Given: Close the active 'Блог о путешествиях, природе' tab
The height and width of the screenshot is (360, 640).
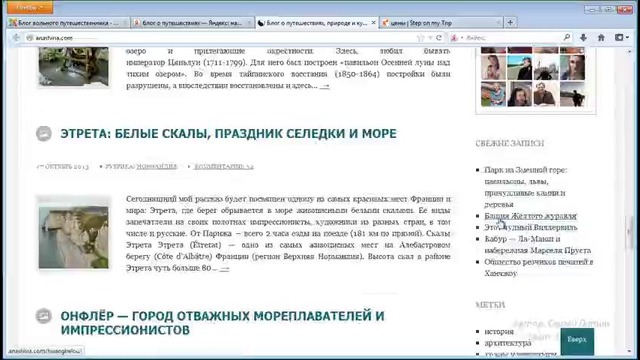Looking at the screenshot, I should click(x=373, y=23).
